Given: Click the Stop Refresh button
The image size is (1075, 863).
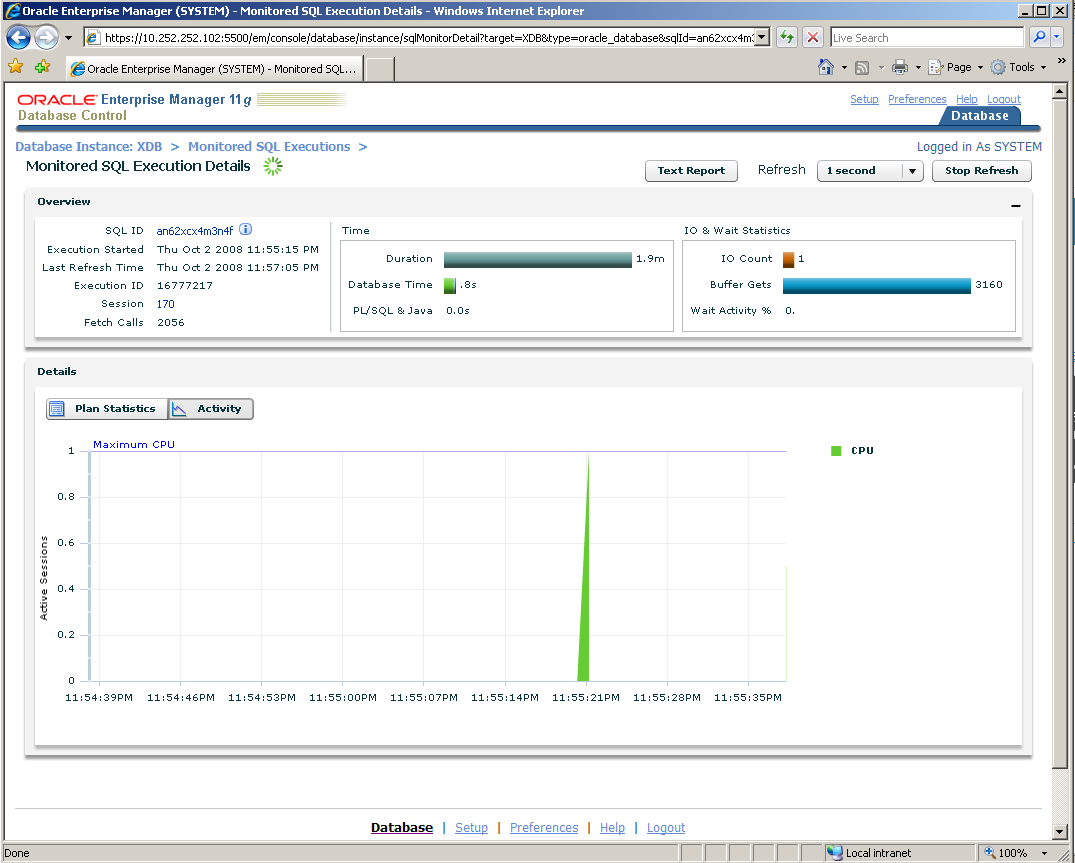Looking at the screenshot, I should click(x=981, y=171).
